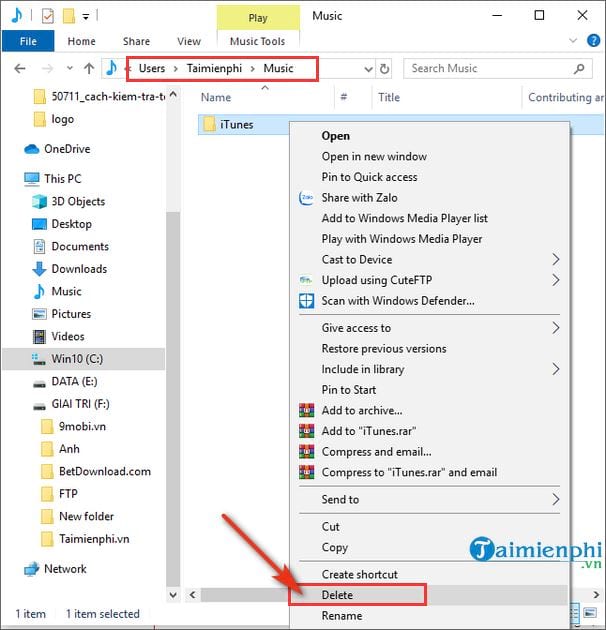Click Music in the address breadcrumb

(278, 68)
